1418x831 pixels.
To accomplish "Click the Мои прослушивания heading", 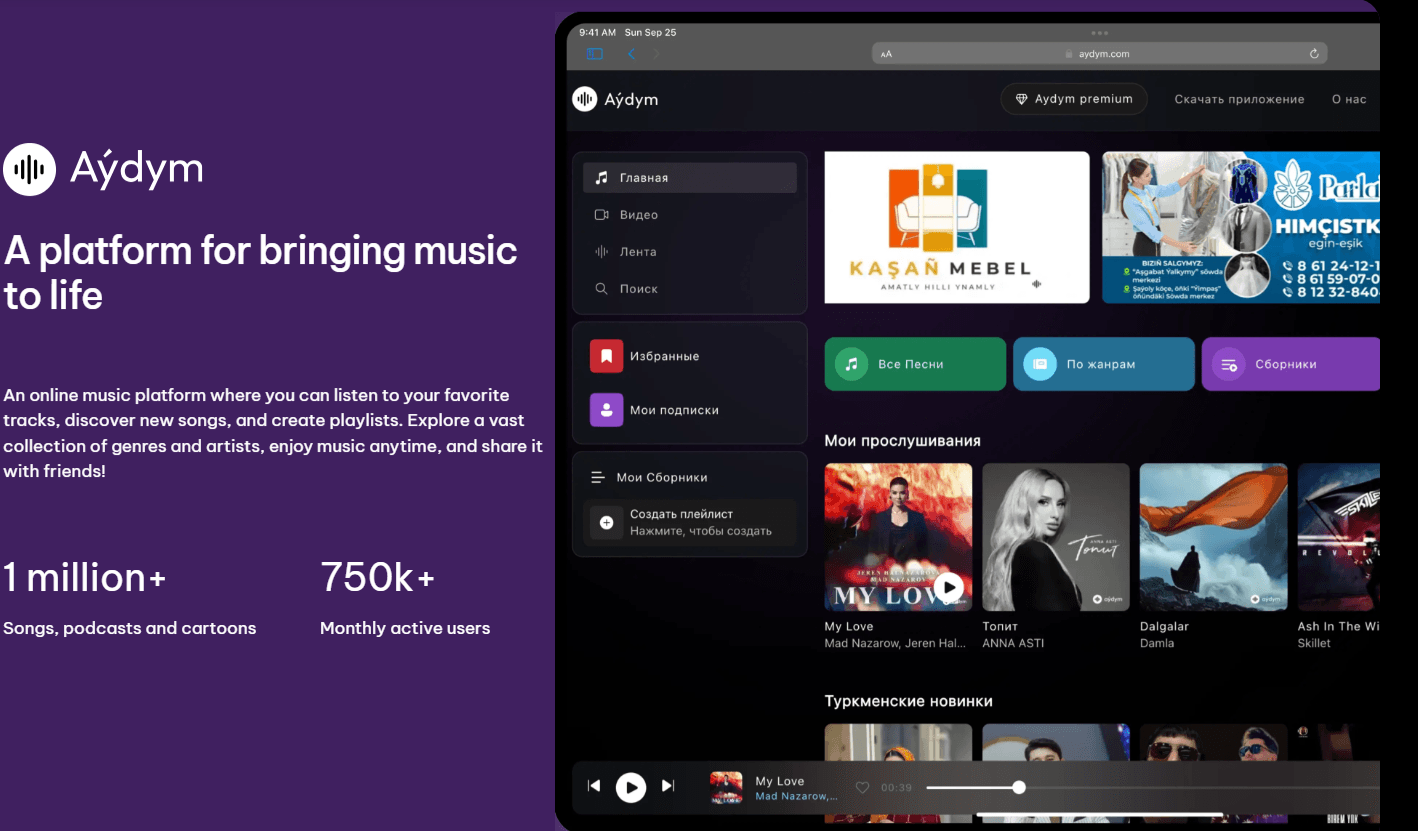I will [x=902, y=441].
